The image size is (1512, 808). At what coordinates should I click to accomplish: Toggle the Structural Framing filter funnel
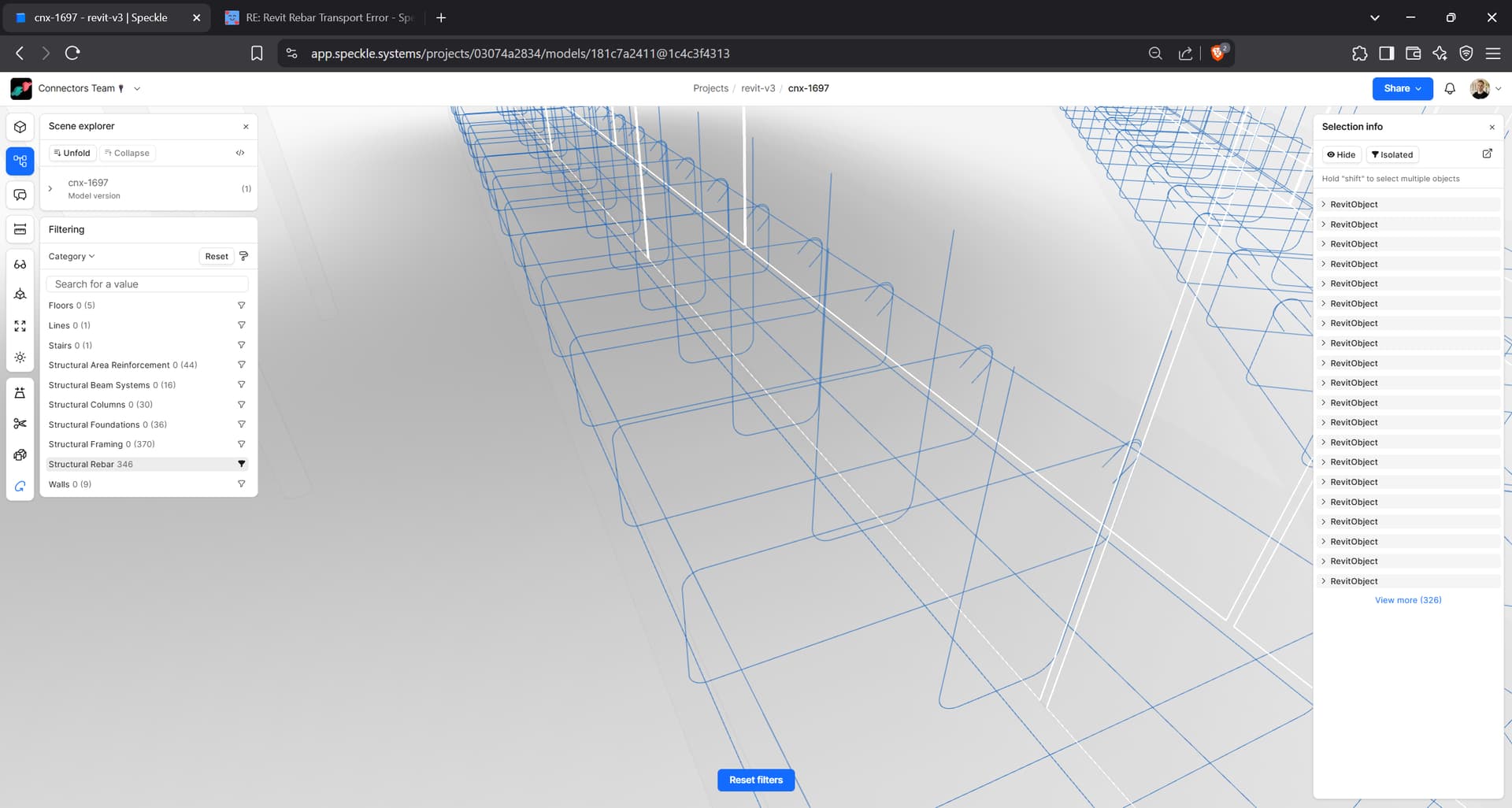click(x=242, y=444)
